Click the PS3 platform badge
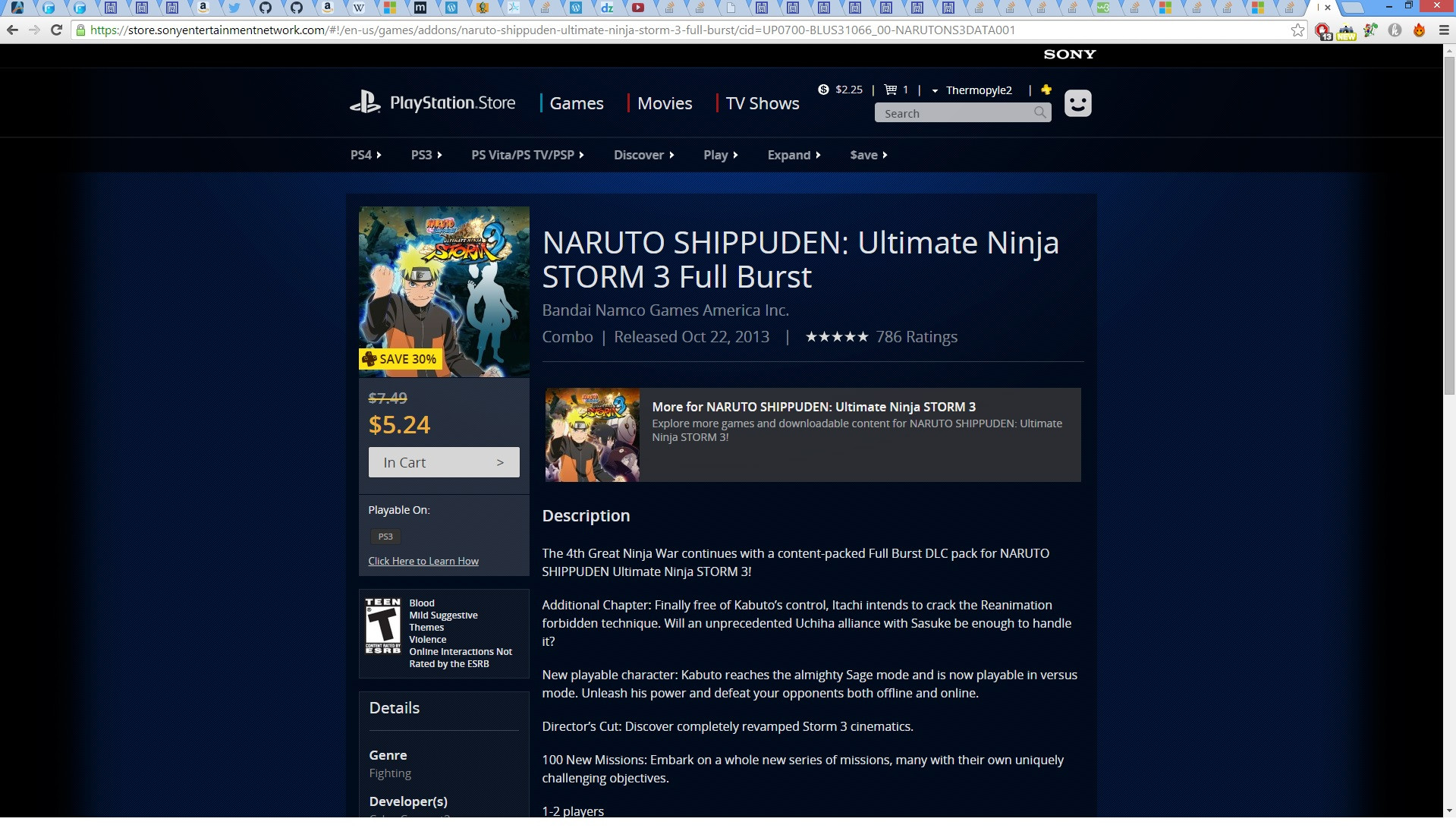Screen dimensions: 1456x828 pos(385,537)
